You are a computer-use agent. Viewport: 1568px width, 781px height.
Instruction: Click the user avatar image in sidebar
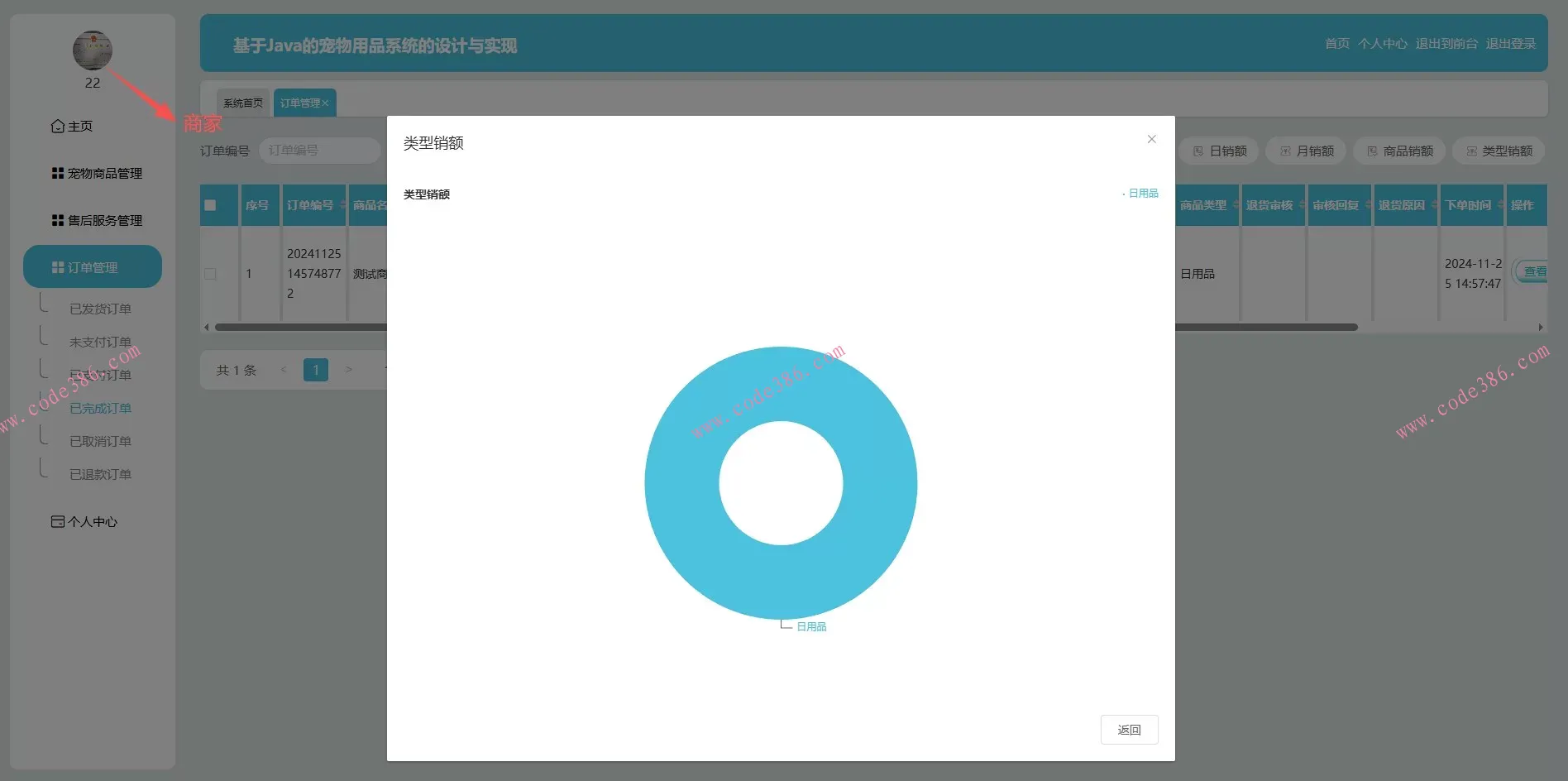click(93, 50)
